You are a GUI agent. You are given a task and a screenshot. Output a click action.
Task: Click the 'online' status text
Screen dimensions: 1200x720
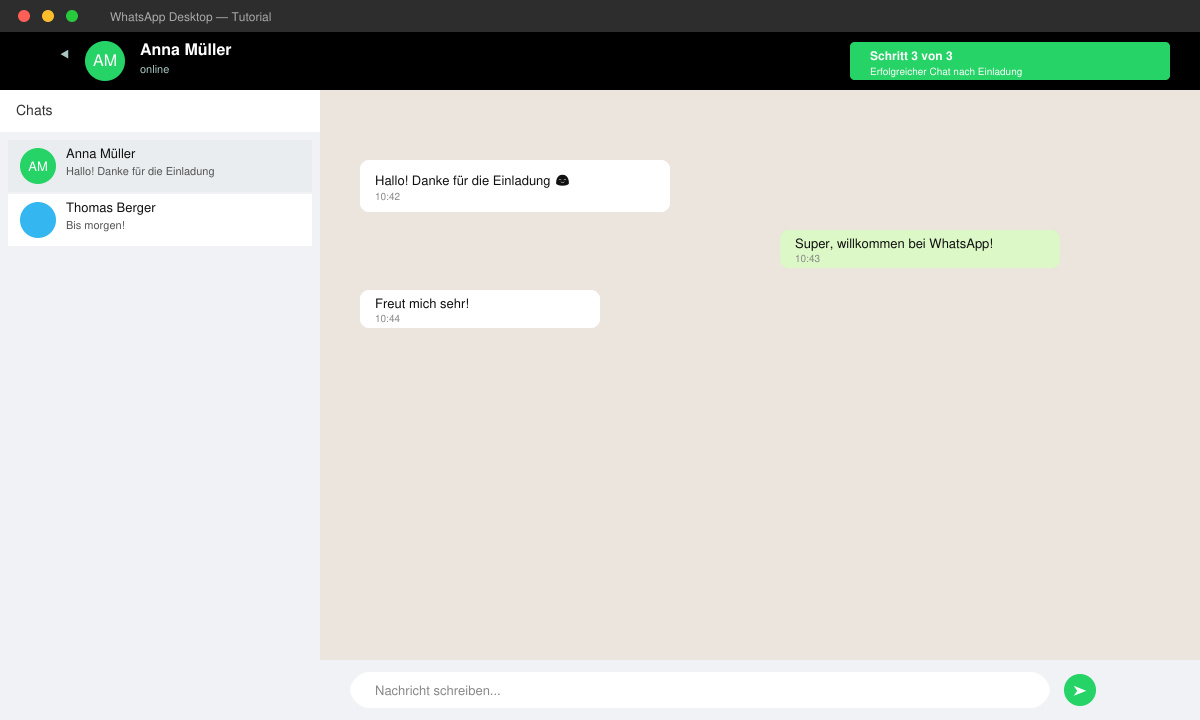click(155, 70)
